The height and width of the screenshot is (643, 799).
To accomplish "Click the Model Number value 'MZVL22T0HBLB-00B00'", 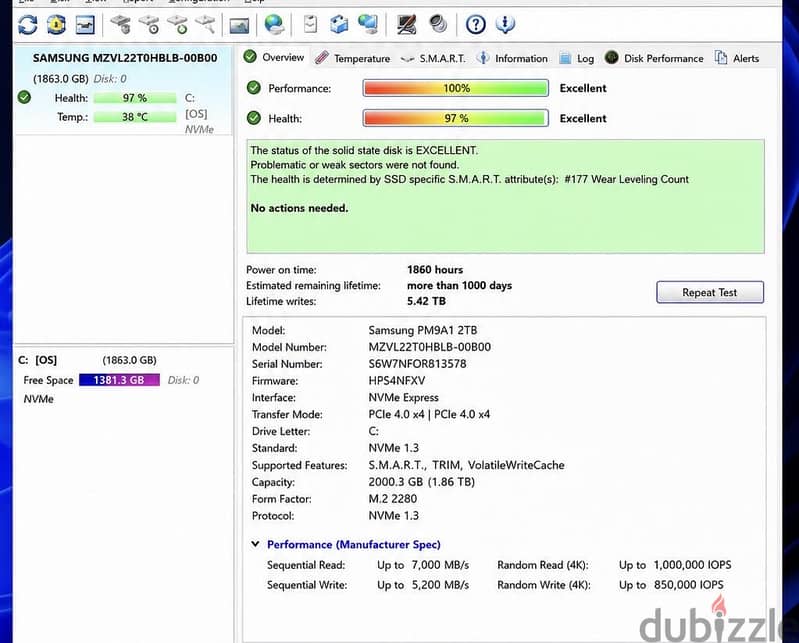I will pyautogui.click(x=430, y=347).
